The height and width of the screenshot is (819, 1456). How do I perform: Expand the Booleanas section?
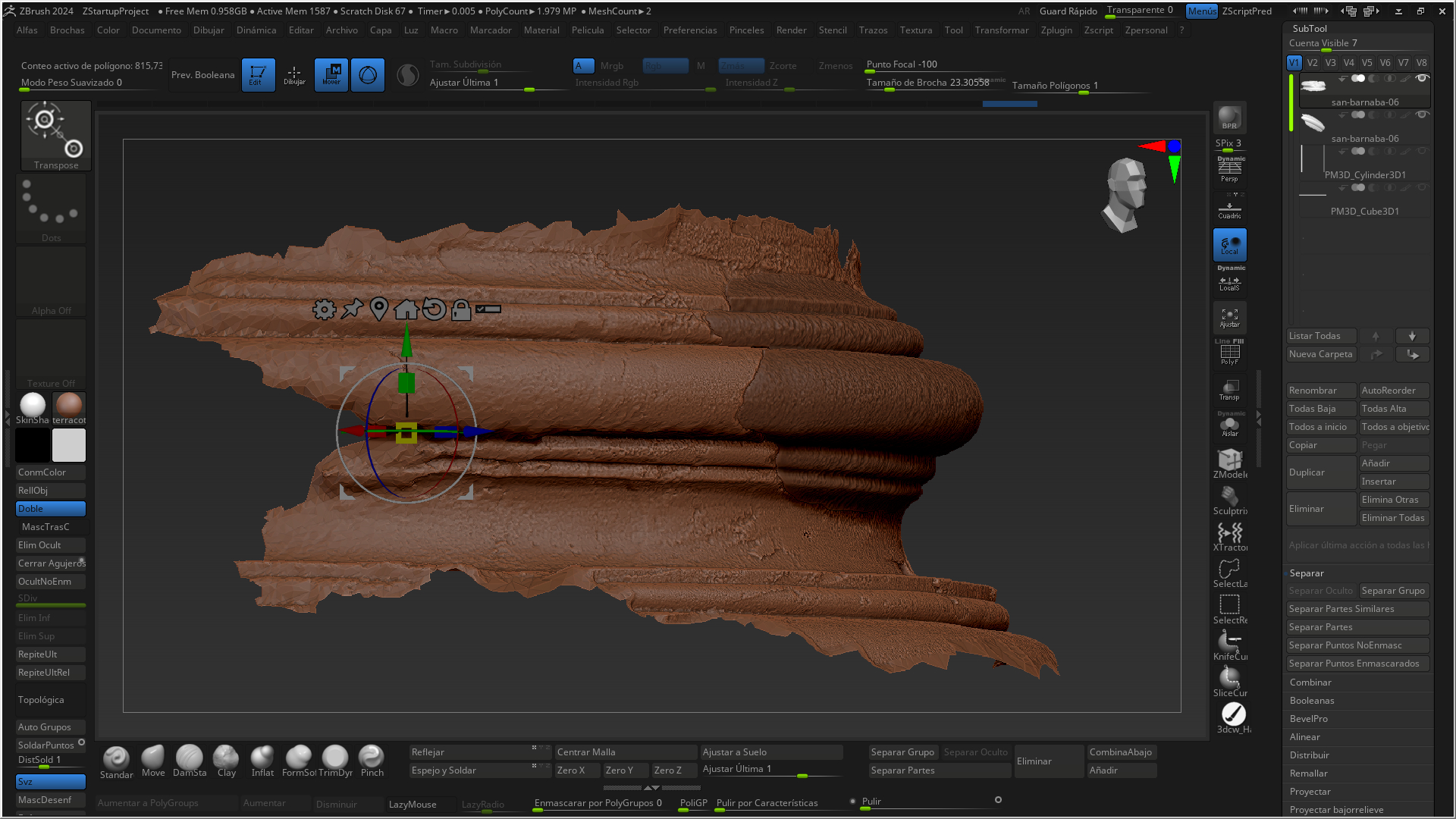click(1312, 701)
